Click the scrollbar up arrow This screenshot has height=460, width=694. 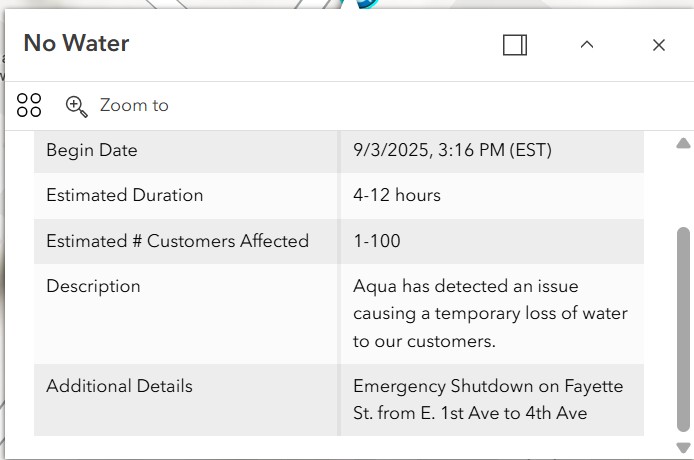683,143
